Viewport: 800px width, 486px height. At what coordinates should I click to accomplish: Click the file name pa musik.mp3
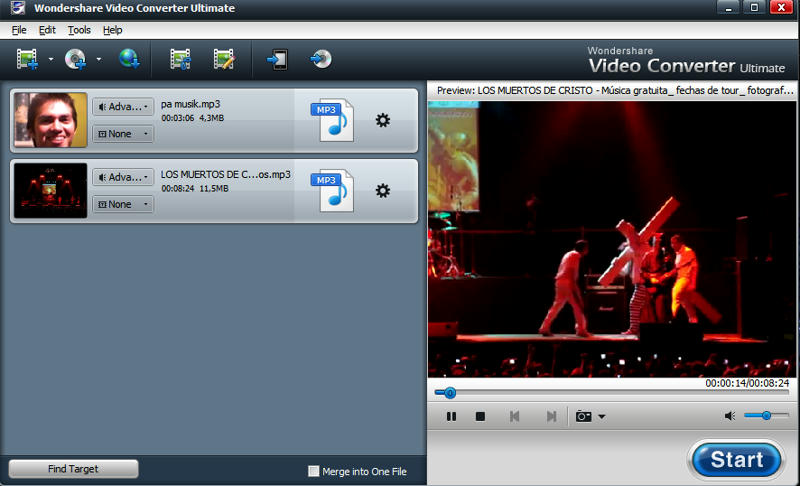pyautogui.click(x=190, y=104)
